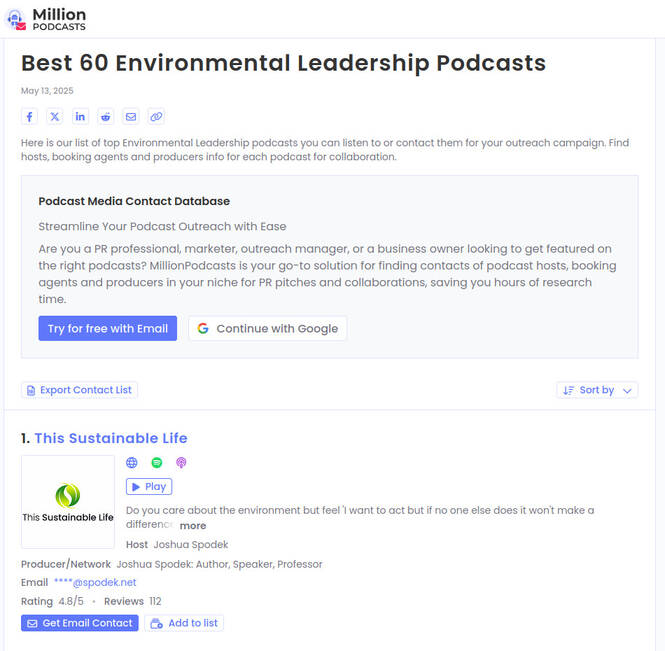Click Export Contact List
This screenshot has width=665, height=651.
point(79,390)
